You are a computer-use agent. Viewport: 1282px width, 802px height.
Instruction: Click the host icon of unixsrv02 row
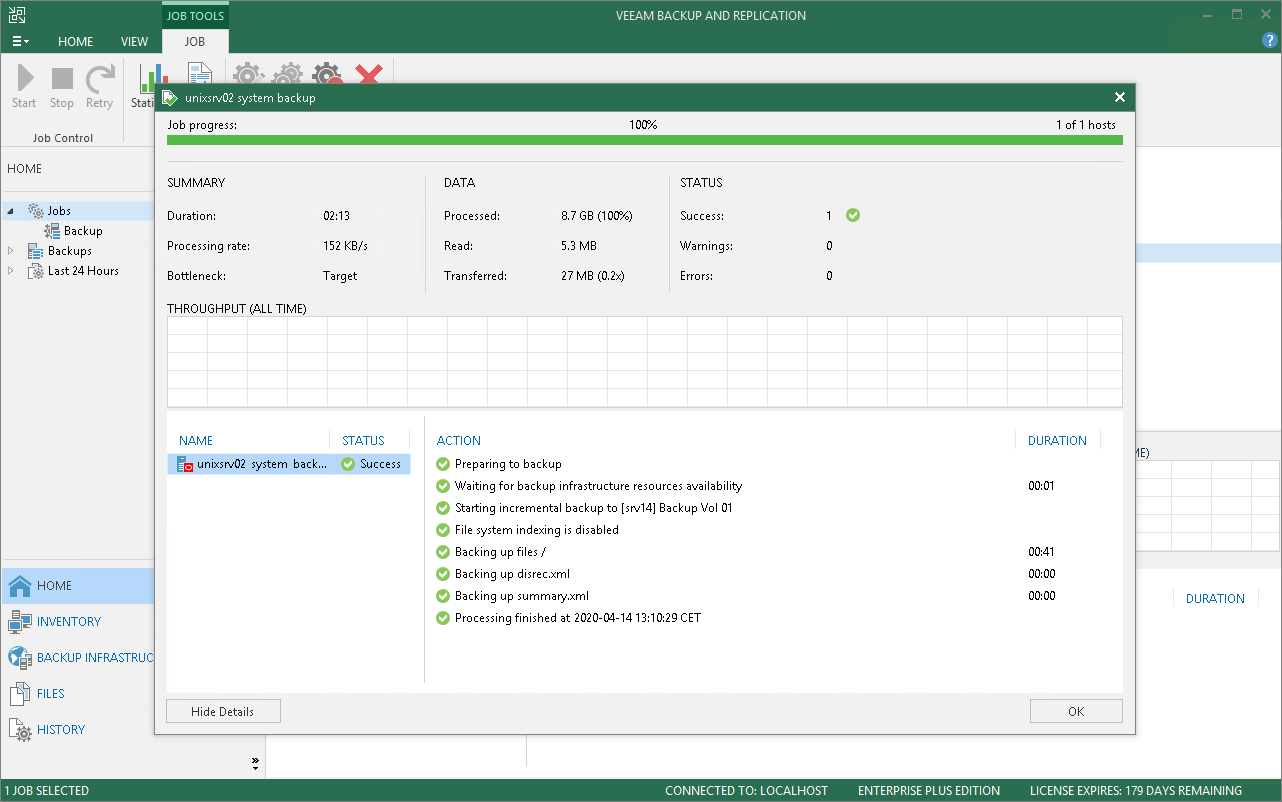[184, 464]
